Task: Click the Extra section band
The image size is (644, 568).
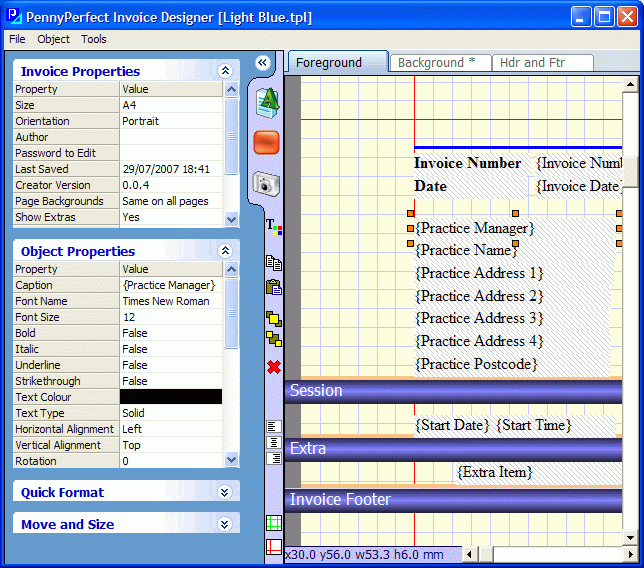Action: [x=453, y=449]
